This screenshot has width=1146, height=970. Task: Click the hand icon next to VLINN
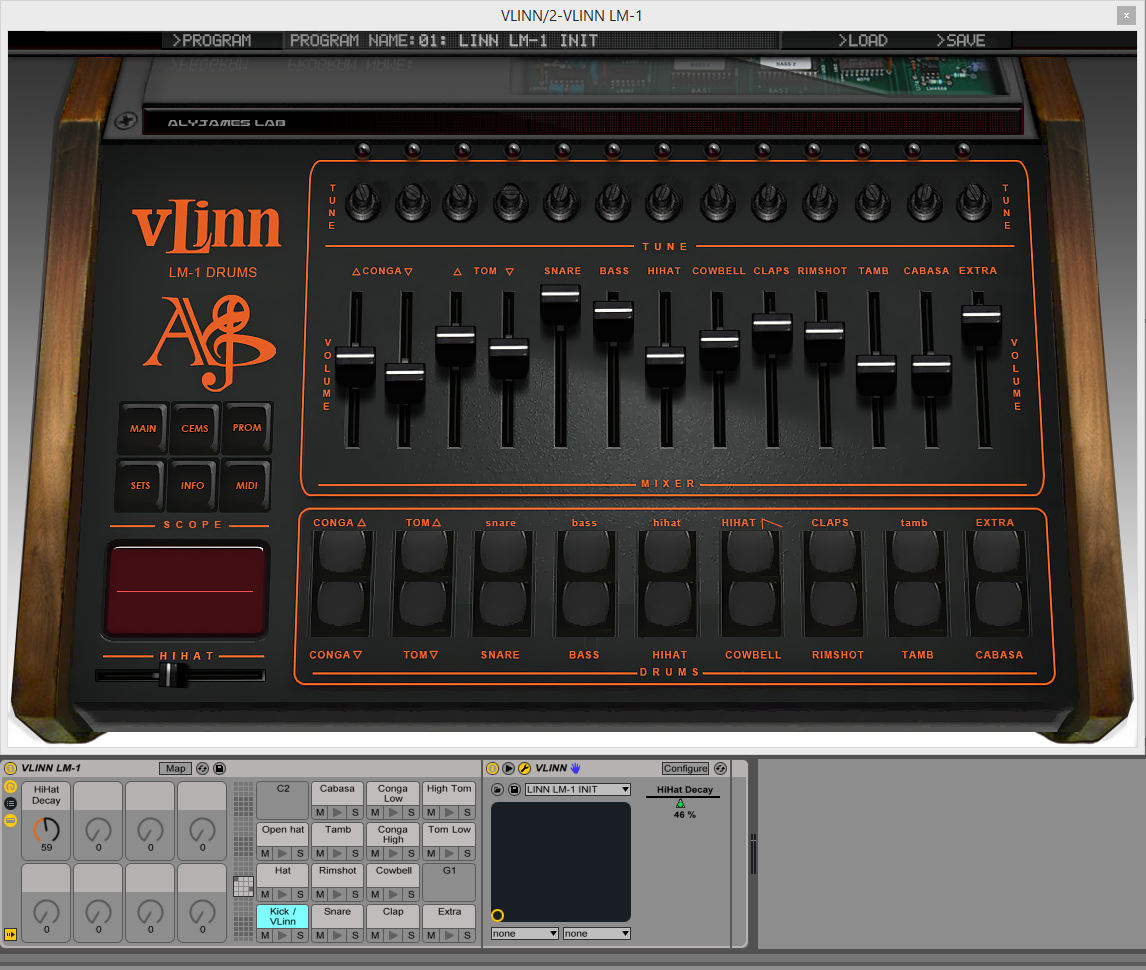click(576, 768)
